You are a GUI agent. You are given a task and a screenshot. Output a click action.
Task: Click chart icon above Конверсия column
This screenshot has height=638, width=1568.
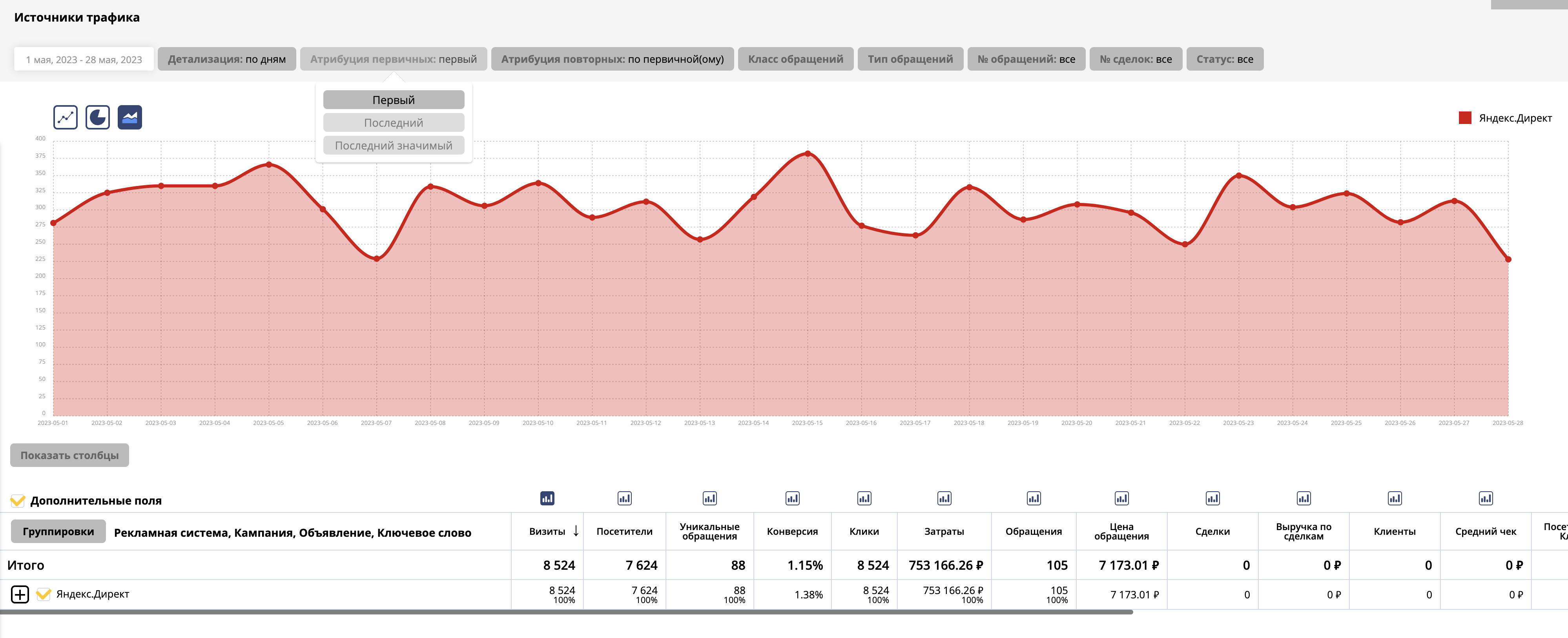tap(792, 499)
